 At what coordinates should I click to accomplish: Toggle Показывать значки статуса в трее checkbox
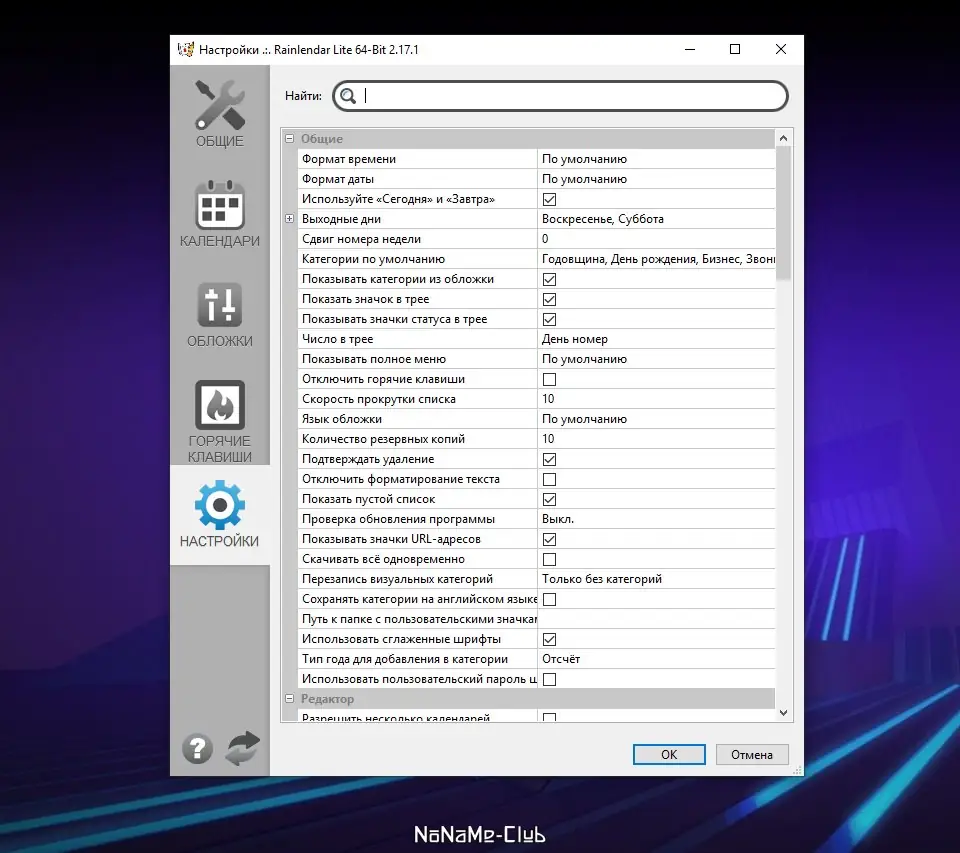(x=549, y=320)
